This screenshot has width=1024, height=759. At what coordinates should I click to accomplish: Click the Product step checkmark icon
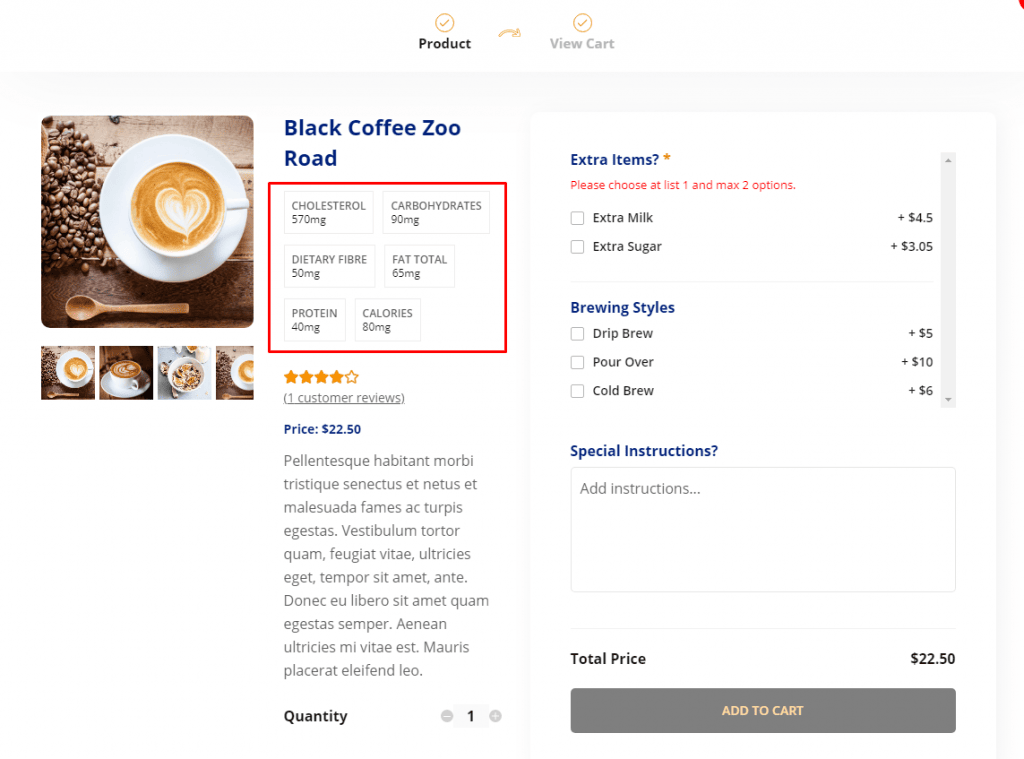[444, 22]
